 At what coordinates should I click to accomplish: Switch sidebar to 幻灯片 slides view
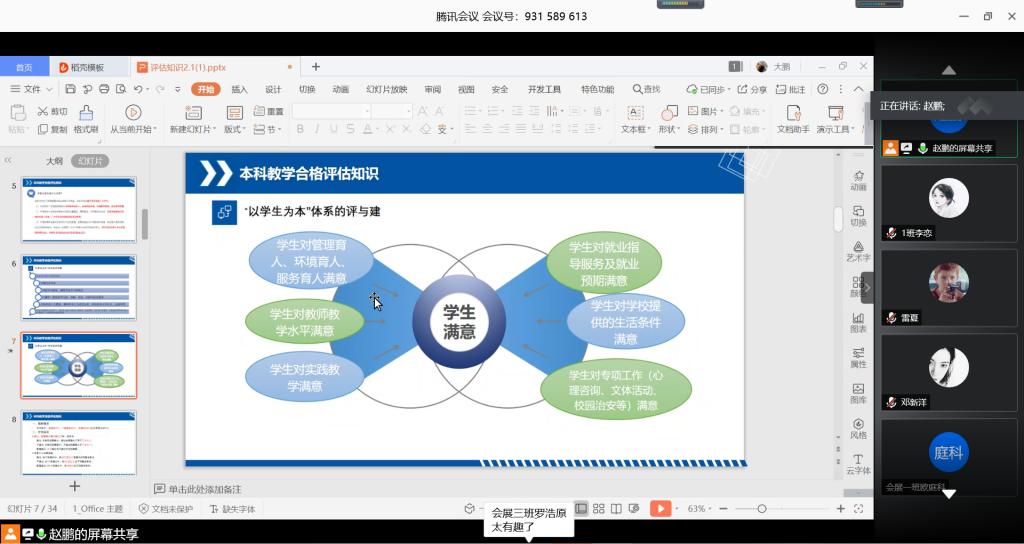pyautogui.click(x=90, y=161)
